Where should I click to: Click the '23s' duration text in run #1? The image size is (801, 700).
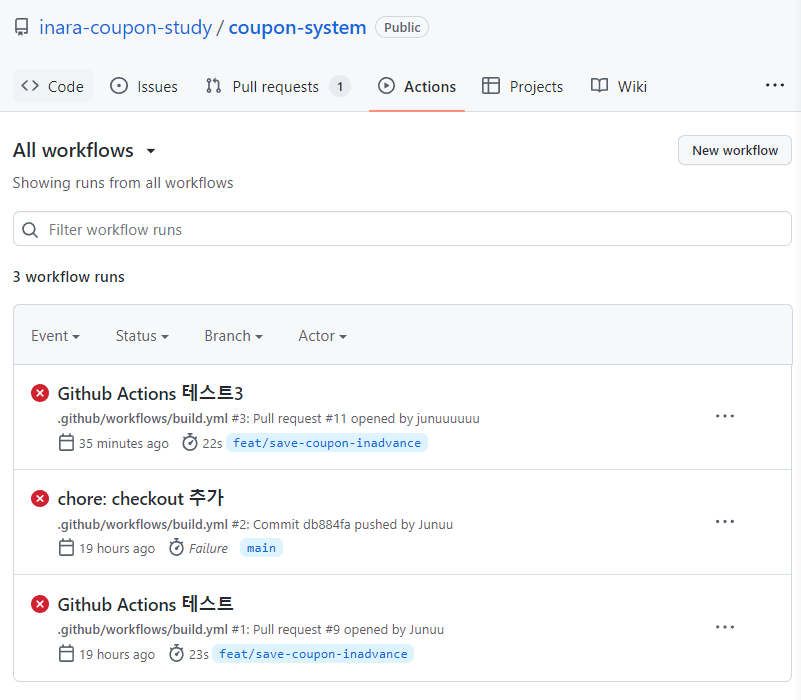[x=199, y=655]
